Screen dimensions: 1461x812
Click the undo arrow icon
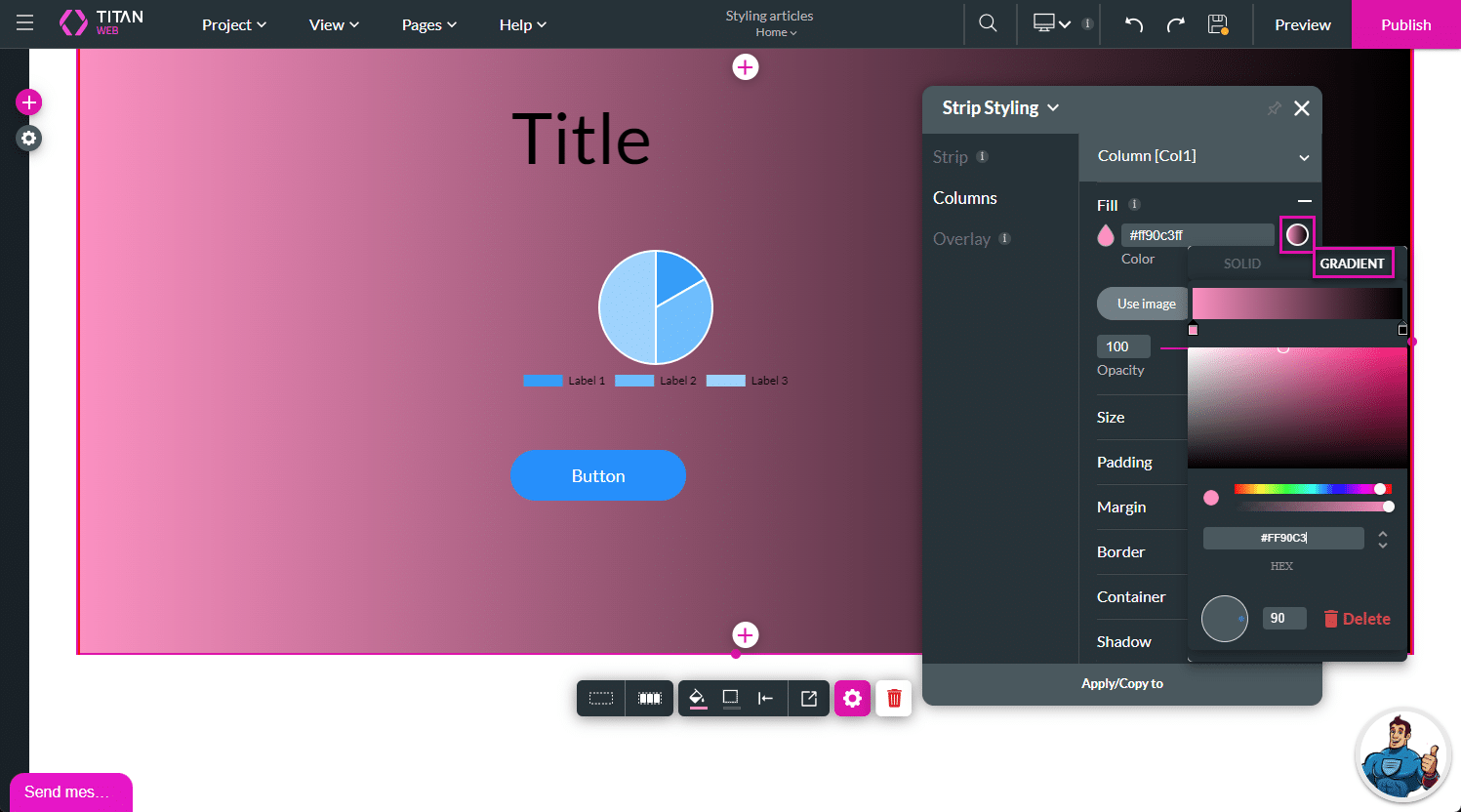[x=1133, y=24]
